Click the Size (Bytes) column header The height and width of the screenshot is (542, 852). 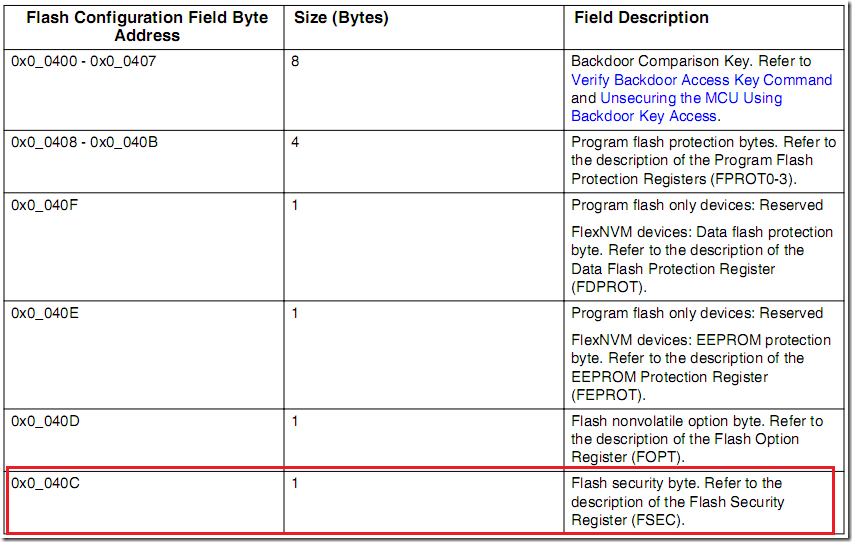(x=341, y=18)
